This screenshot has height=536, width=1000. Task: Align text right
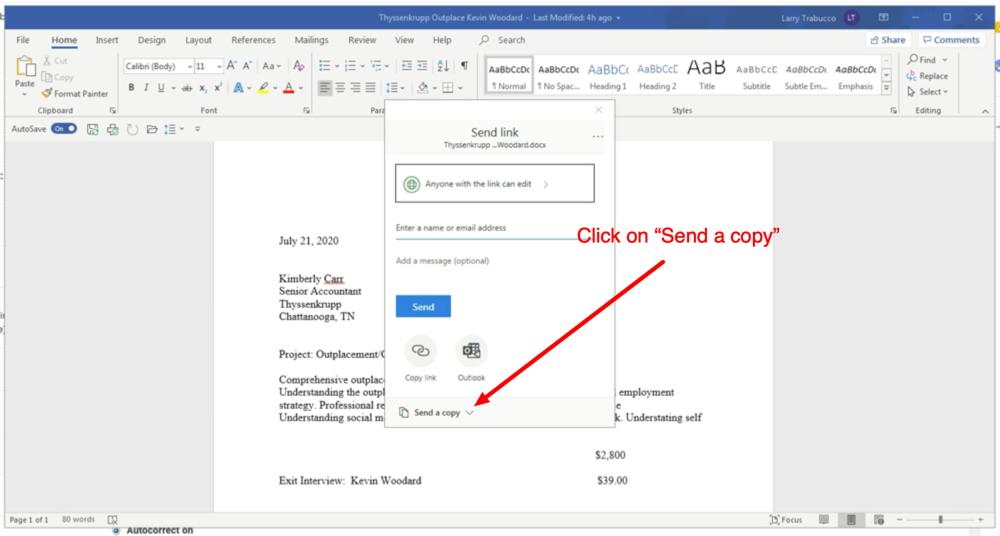click(355, 87)
